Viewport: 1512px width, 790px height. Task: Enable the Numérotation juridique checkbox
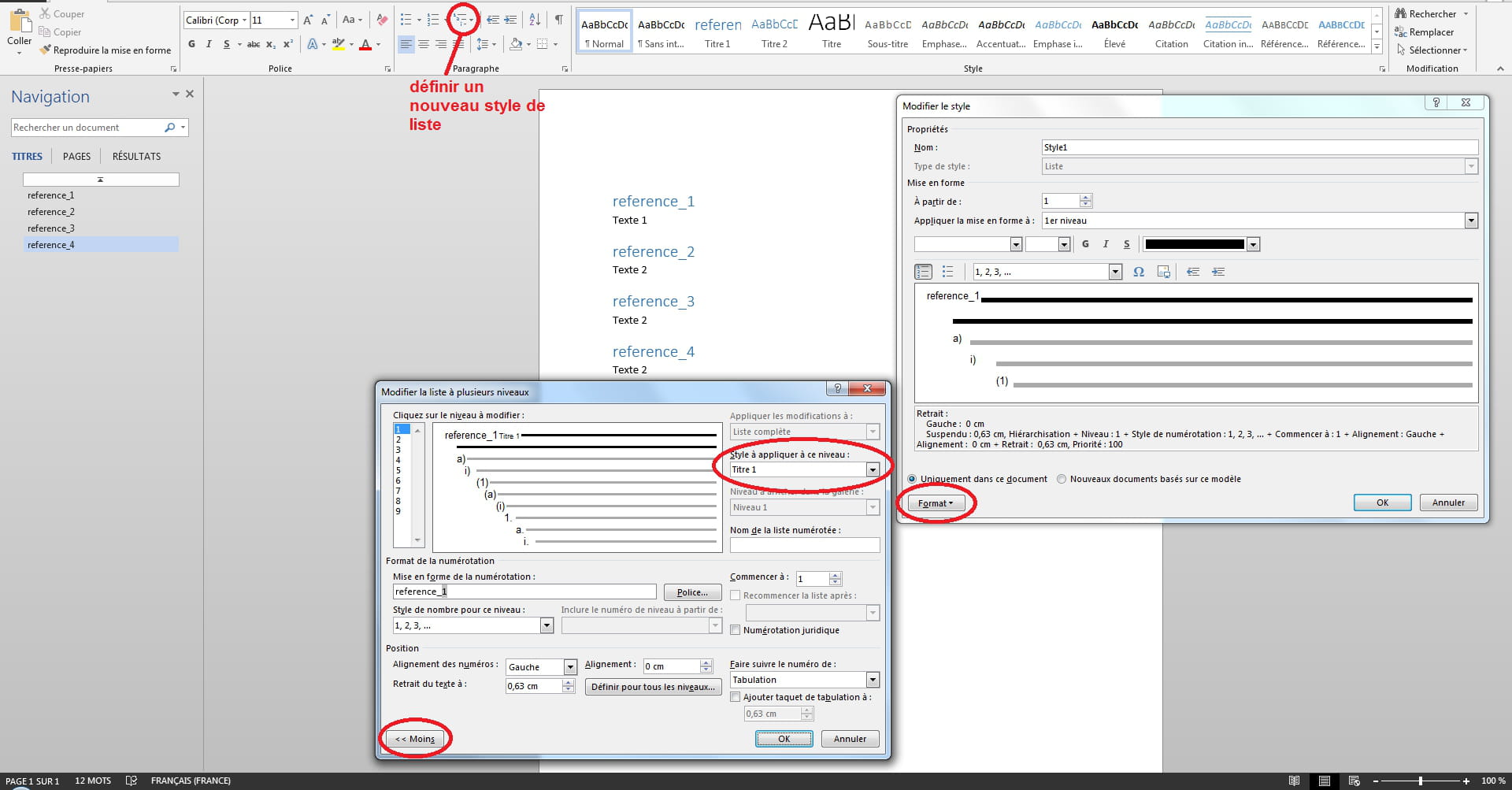(736, 630)
